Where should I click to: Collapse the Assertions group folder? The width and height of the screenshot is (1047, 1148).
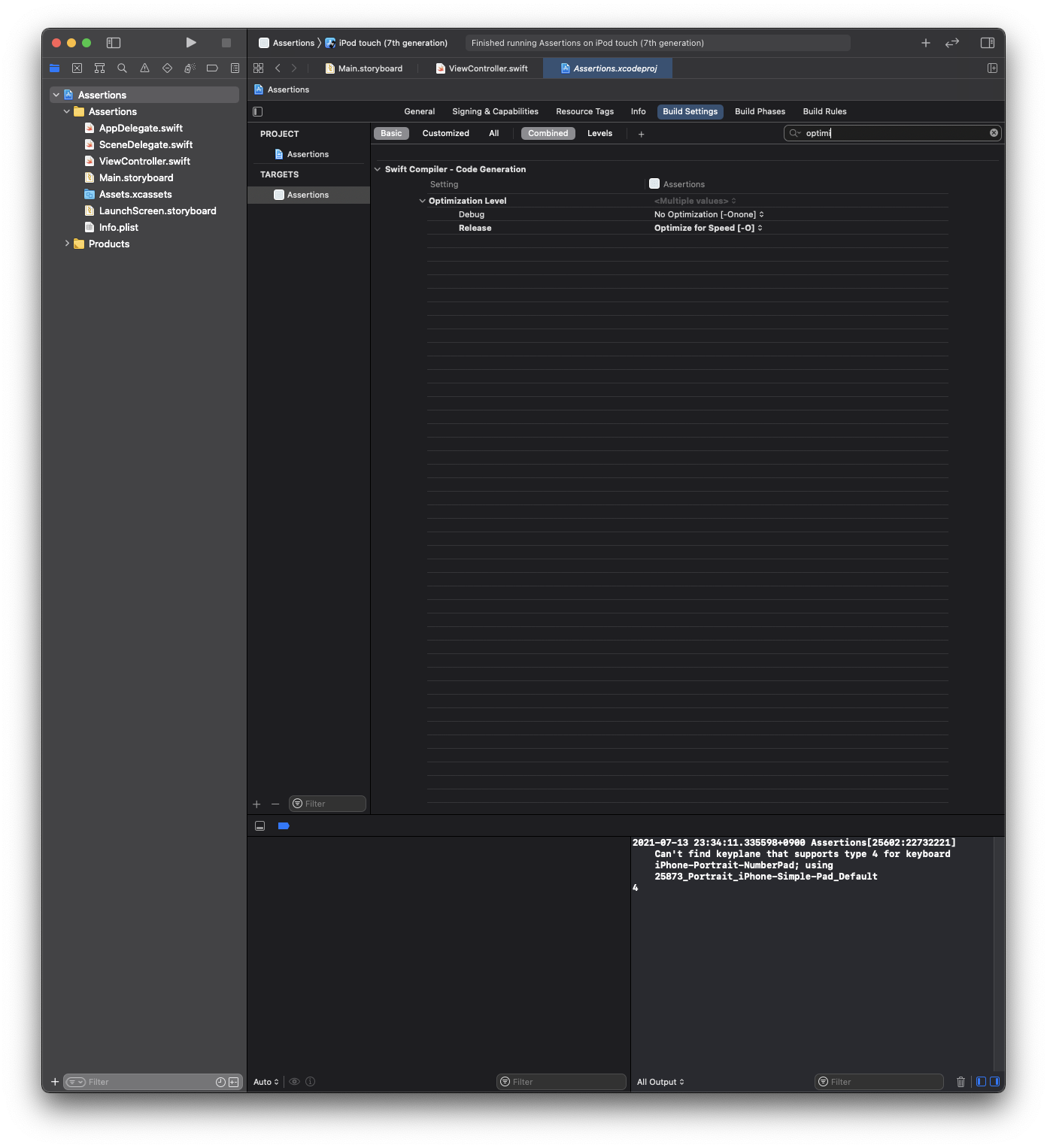tap(67, 111)
